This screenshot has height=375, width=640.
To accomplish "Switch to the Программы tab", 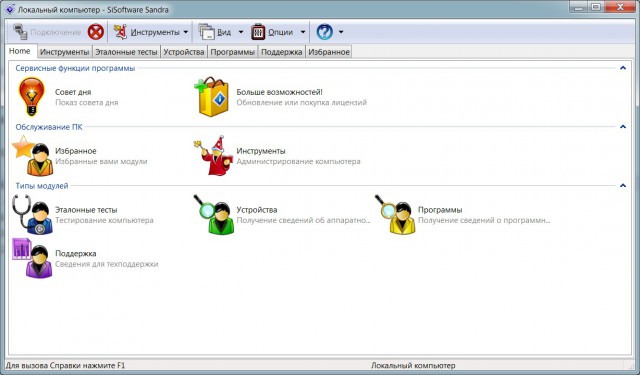I will pyautogui.click(x=233, y=52).
